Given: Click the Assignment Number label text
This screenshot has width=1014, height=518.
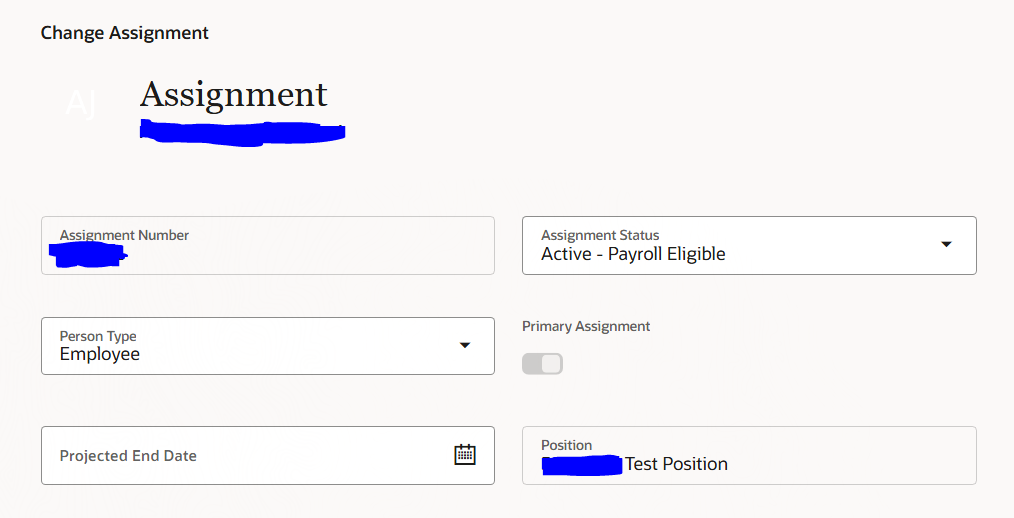Looking at the screenshot, I should click(124, 235).
